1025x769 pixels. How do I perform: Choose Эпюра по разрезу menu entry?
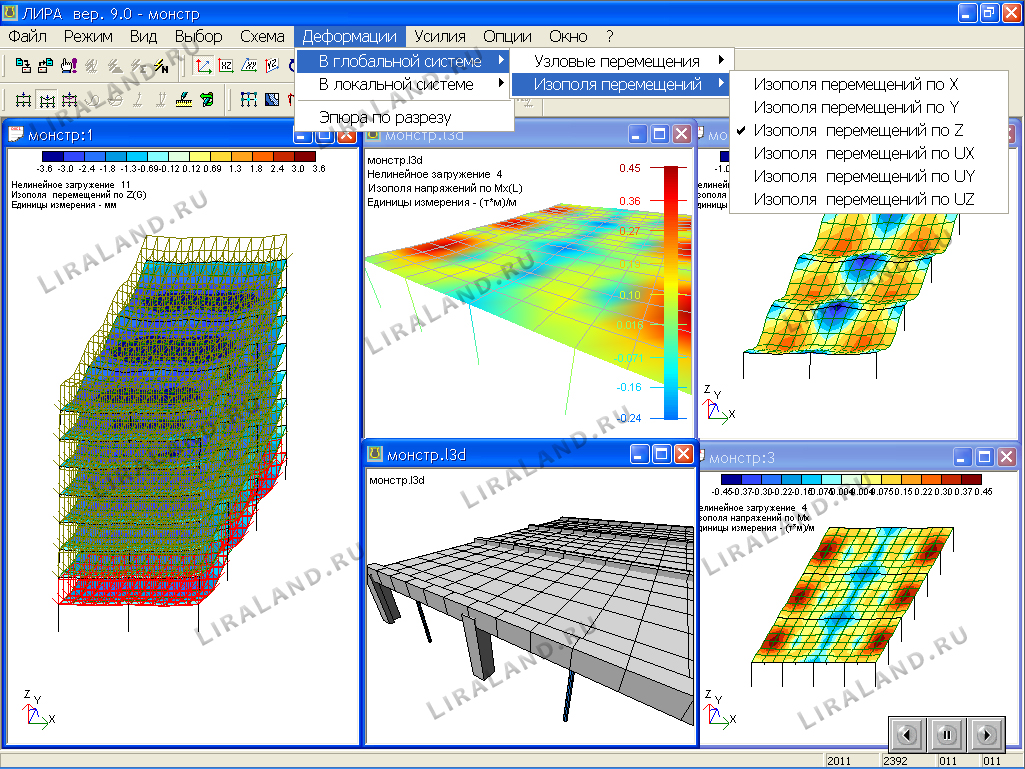[385, 118]
